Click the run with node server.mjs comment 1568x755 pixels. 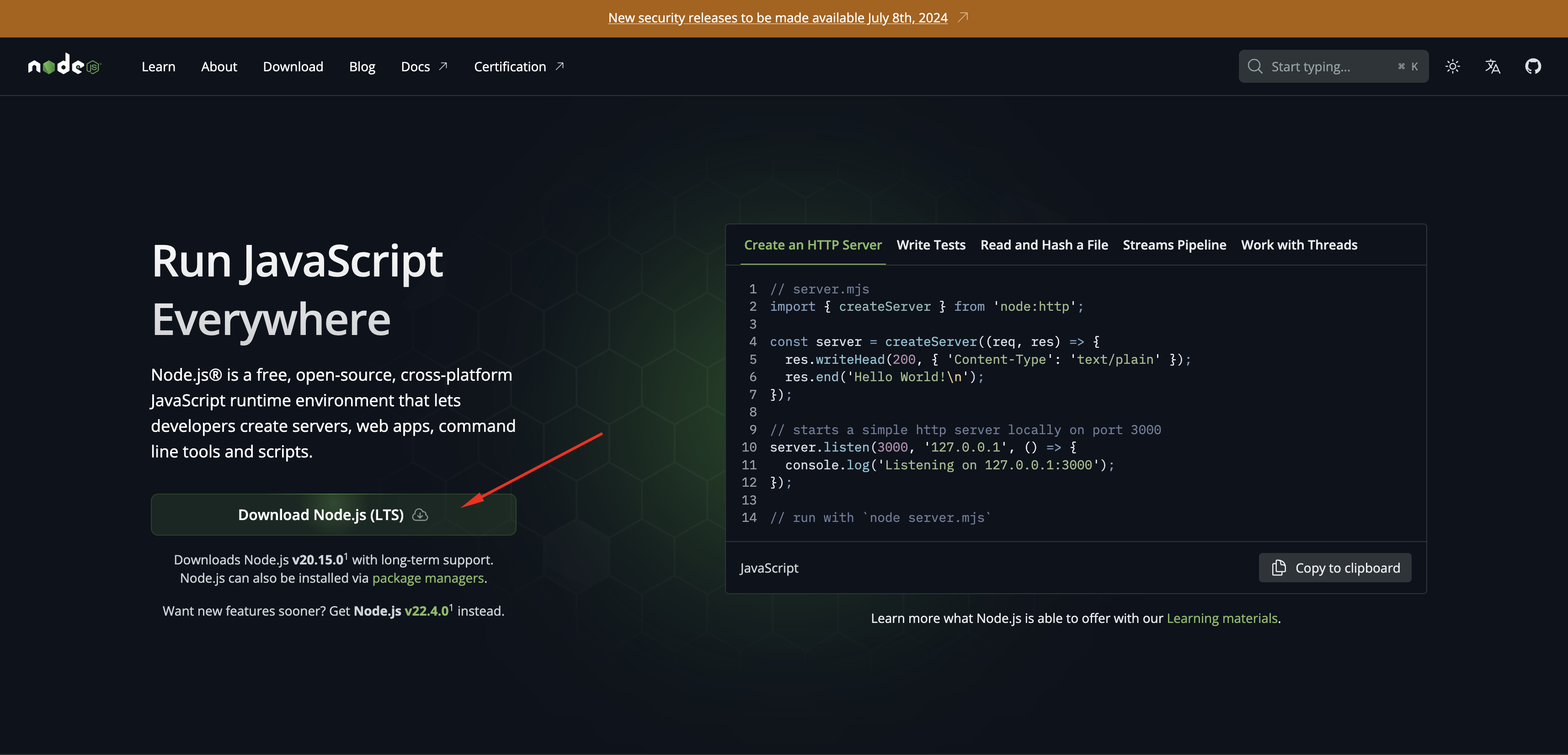(x=880, y=517)
